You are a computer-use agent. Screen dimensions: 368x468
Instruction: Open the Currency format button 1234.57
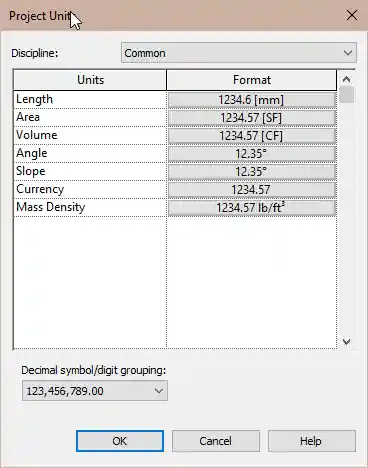pos(252,190)
